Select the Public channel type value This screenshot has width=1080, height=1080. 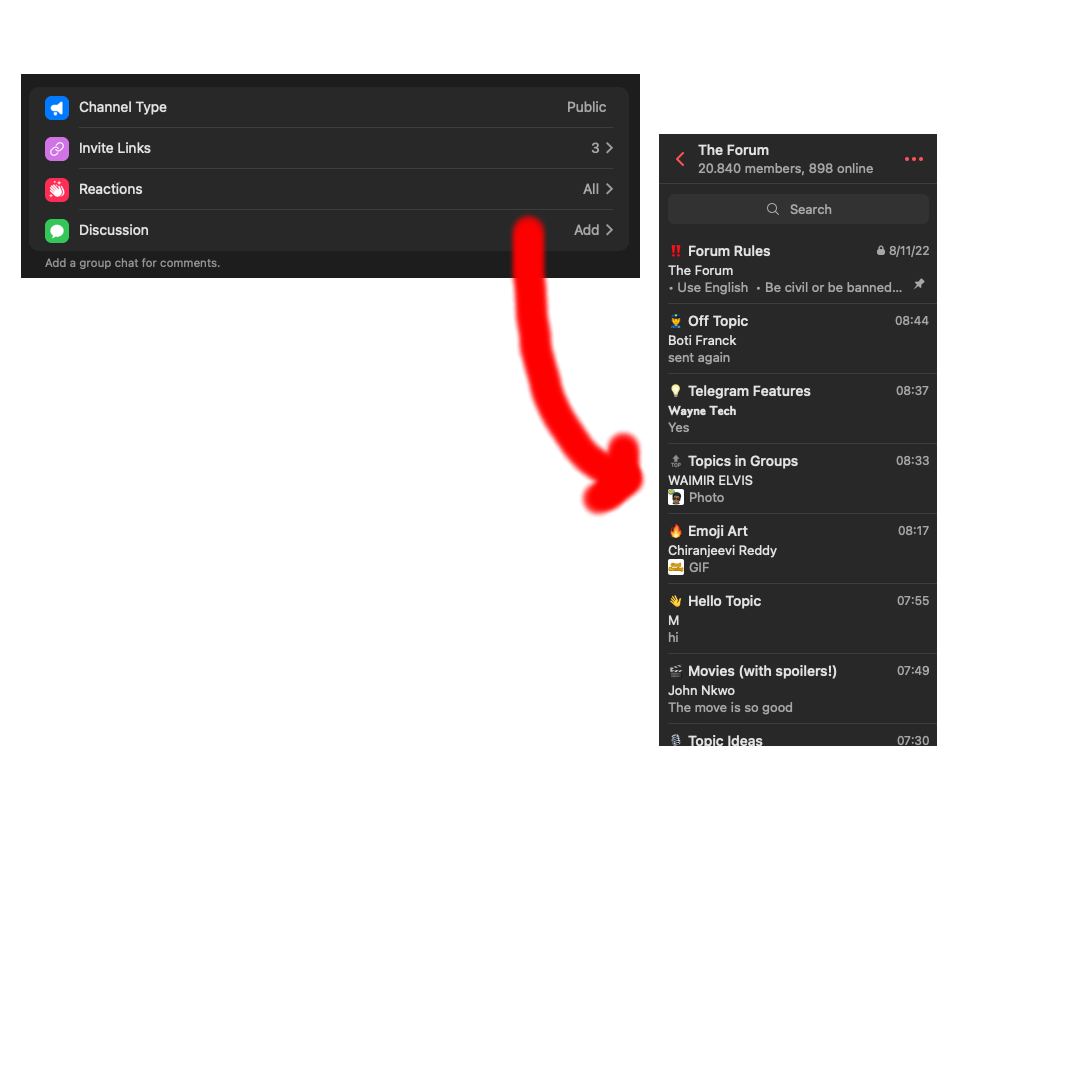pyautogui.click(x=586, y=107)
